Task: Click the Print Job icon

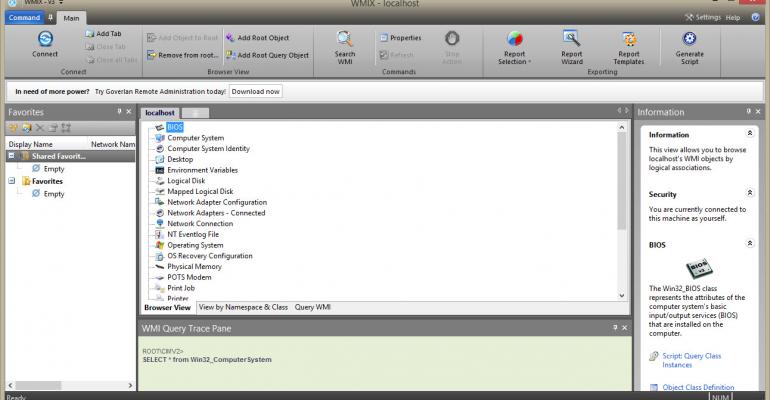Action: (x=160, y=288)
